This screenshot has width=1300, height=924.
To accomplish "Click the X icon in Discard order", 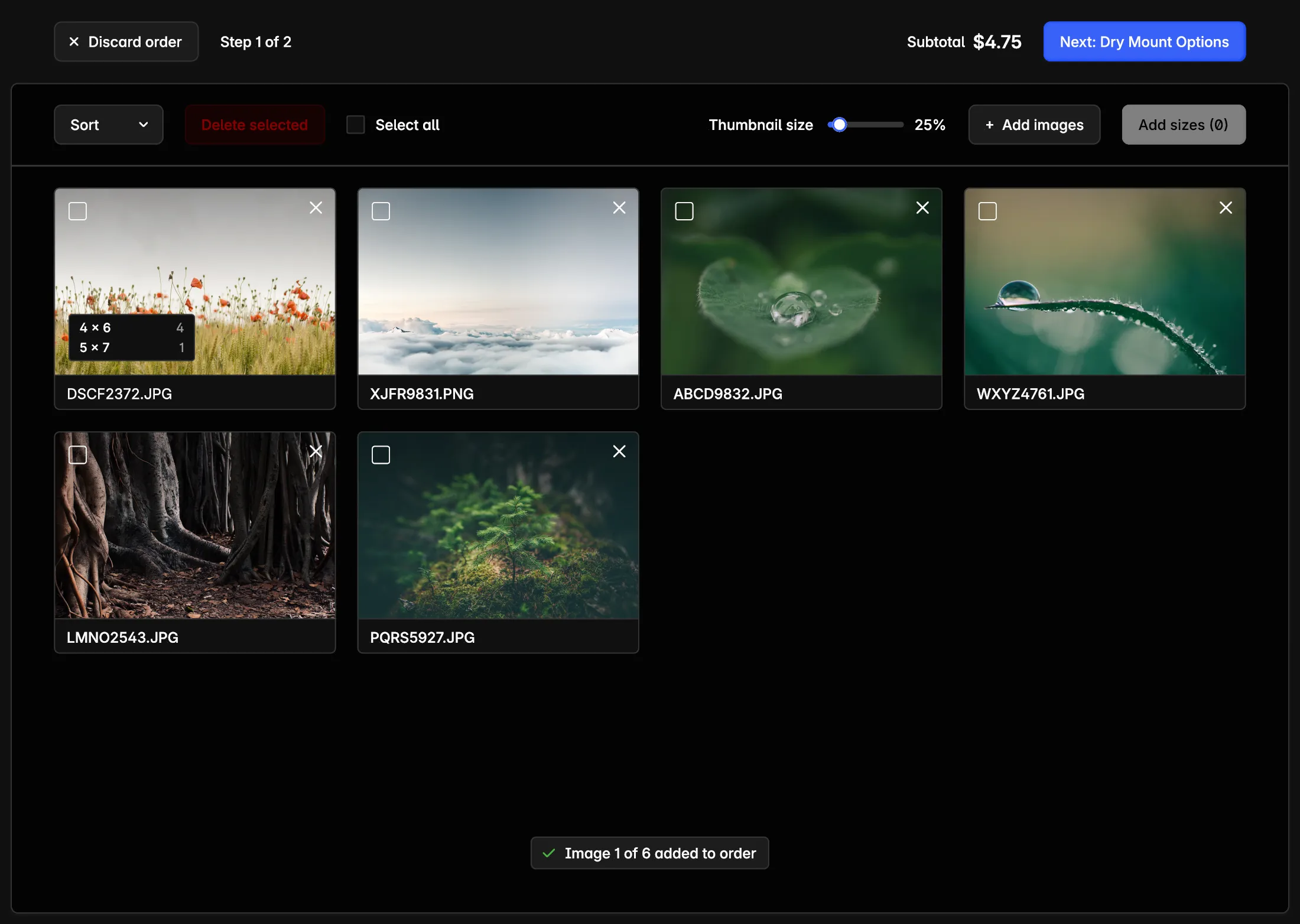I will [x=74, y=42].
